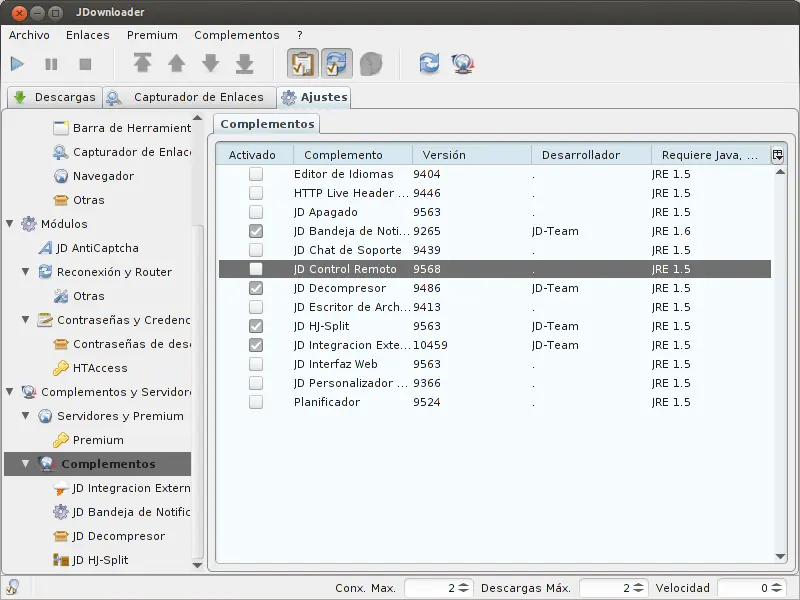Open Navegador settings entry
The image size is (800, 600).
(x=94, y=176)
